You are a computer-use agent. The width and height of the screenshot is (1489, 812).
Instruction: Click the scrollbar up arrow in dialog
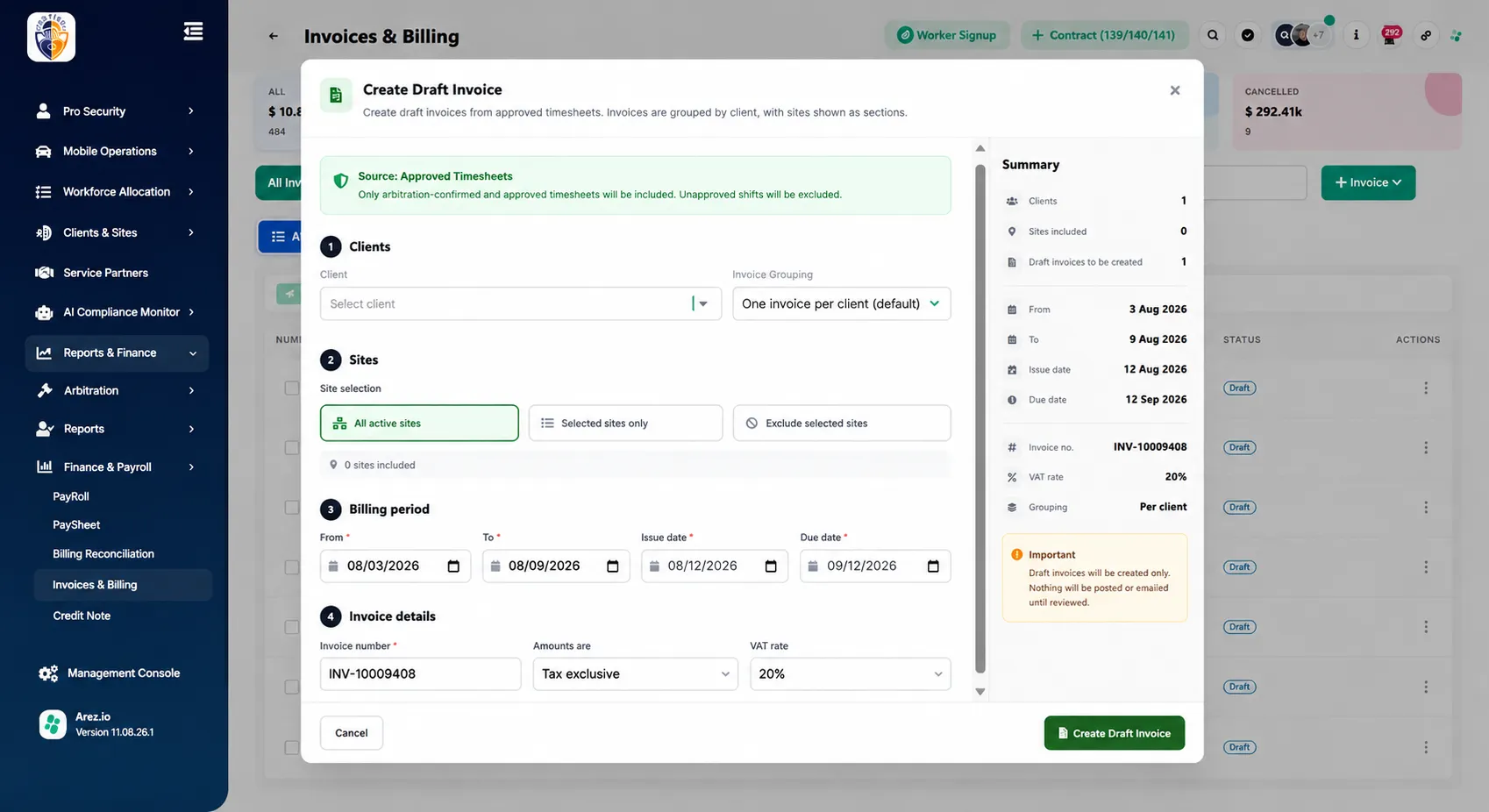pyautogui.click(x=980, y=148)
